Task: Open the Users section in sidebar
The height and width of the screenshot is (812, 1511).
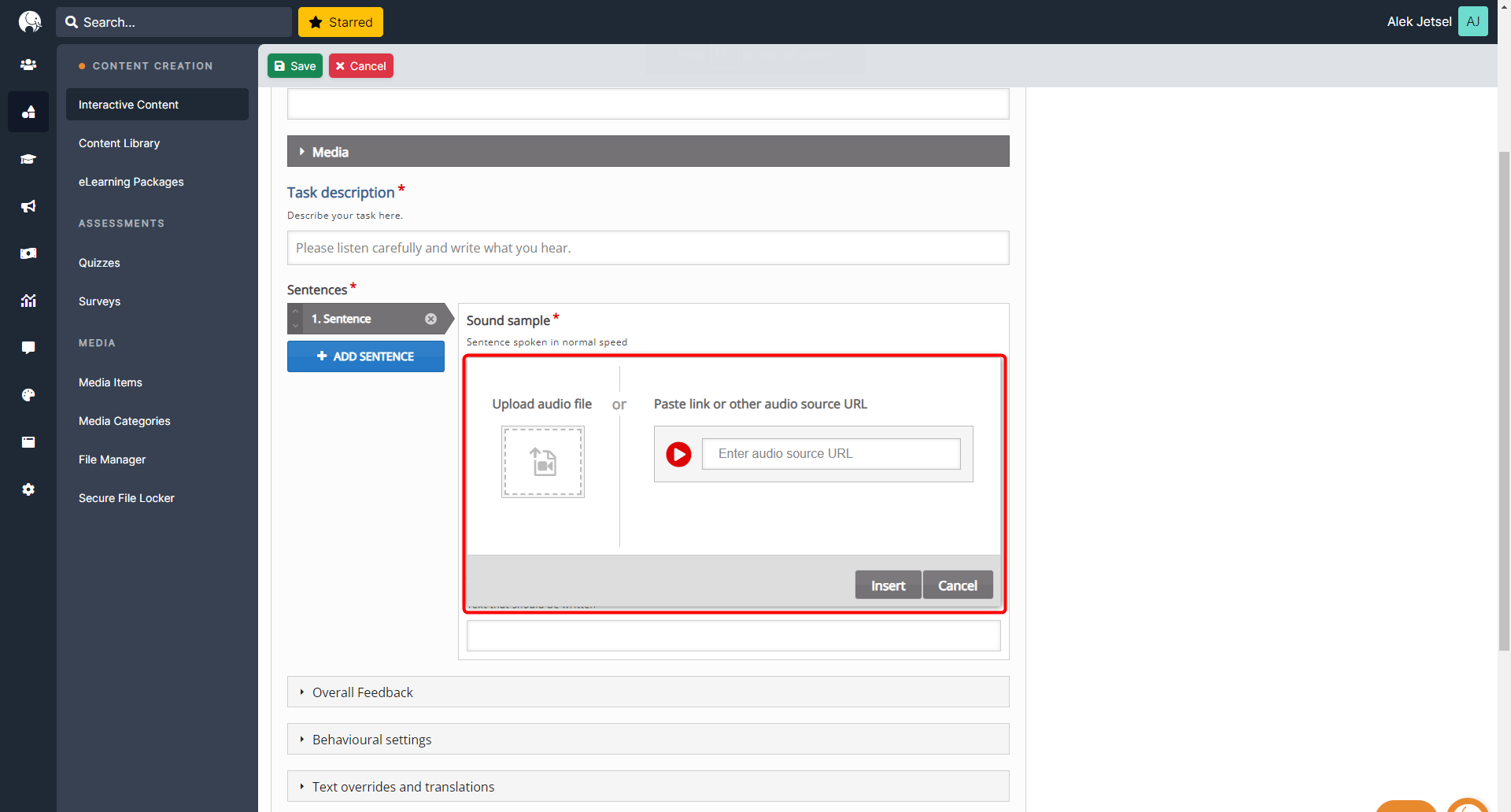Action: point(28,65)
